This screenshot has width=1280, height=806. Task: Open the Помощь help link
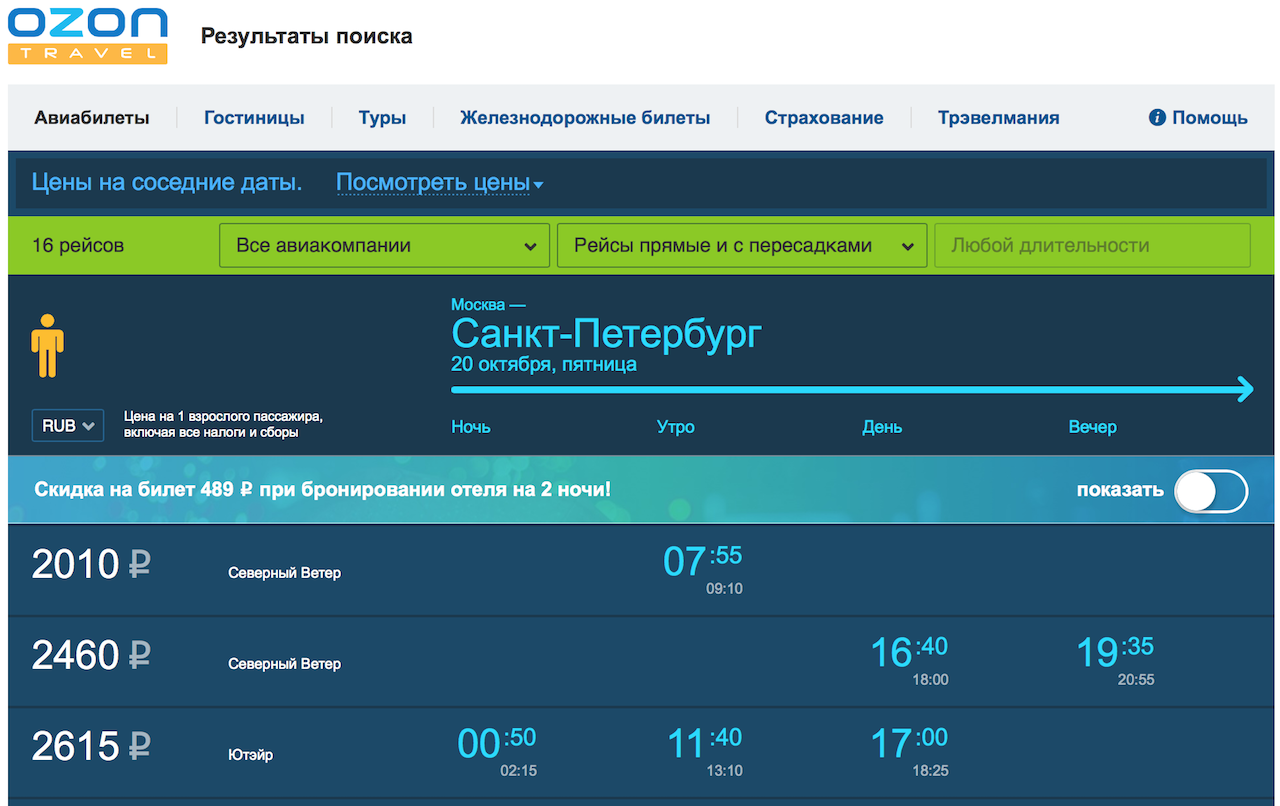tap(1199, 118)
